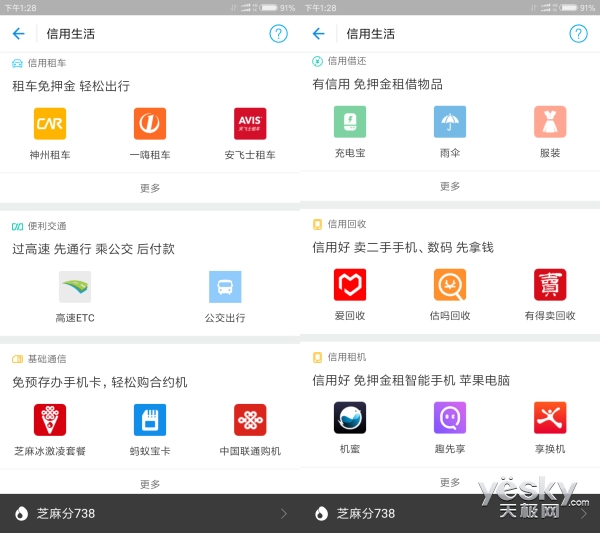This screenshot has width=600, height=533.
Task: Open 充电宝 power bank icon
Action: (350, 122)
